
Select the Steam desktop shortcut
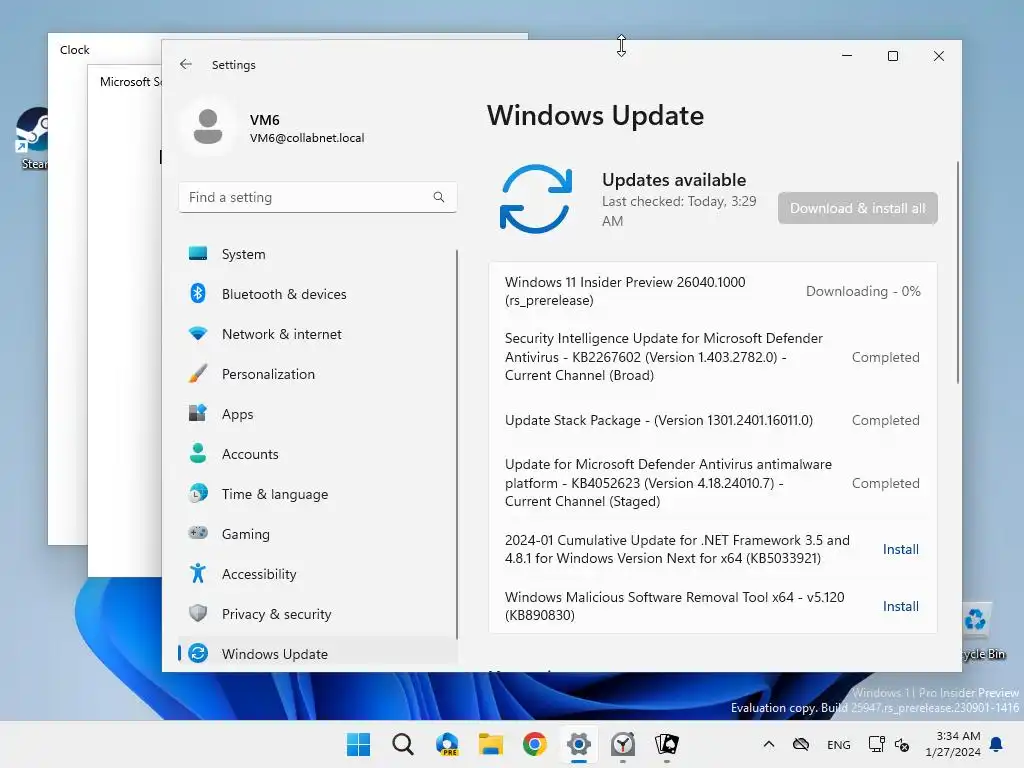(31, 139)
